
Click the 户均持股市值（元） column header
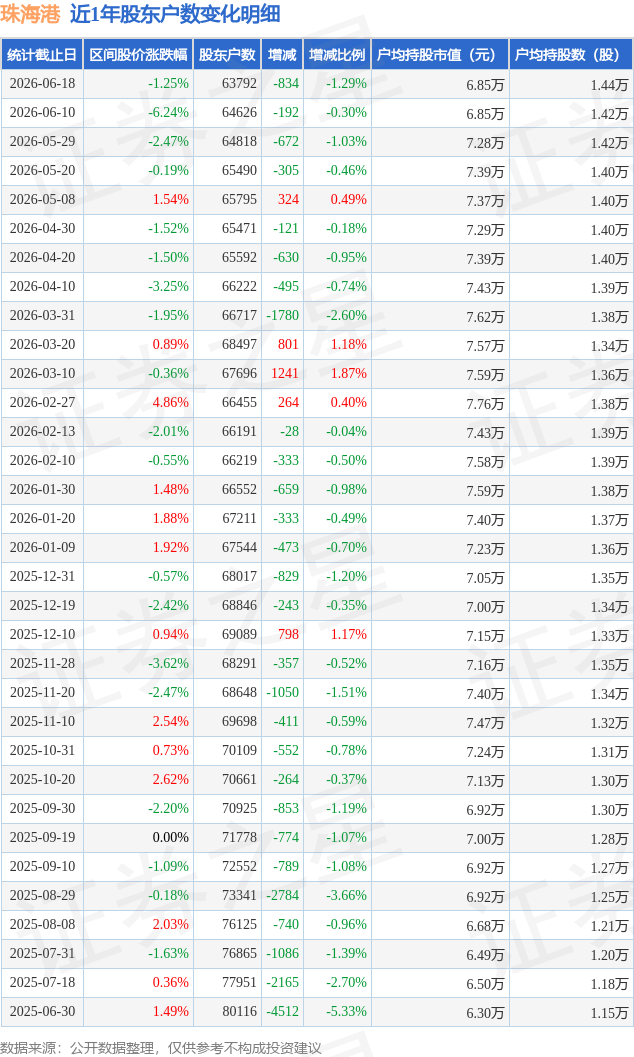[x=439, y=55]
